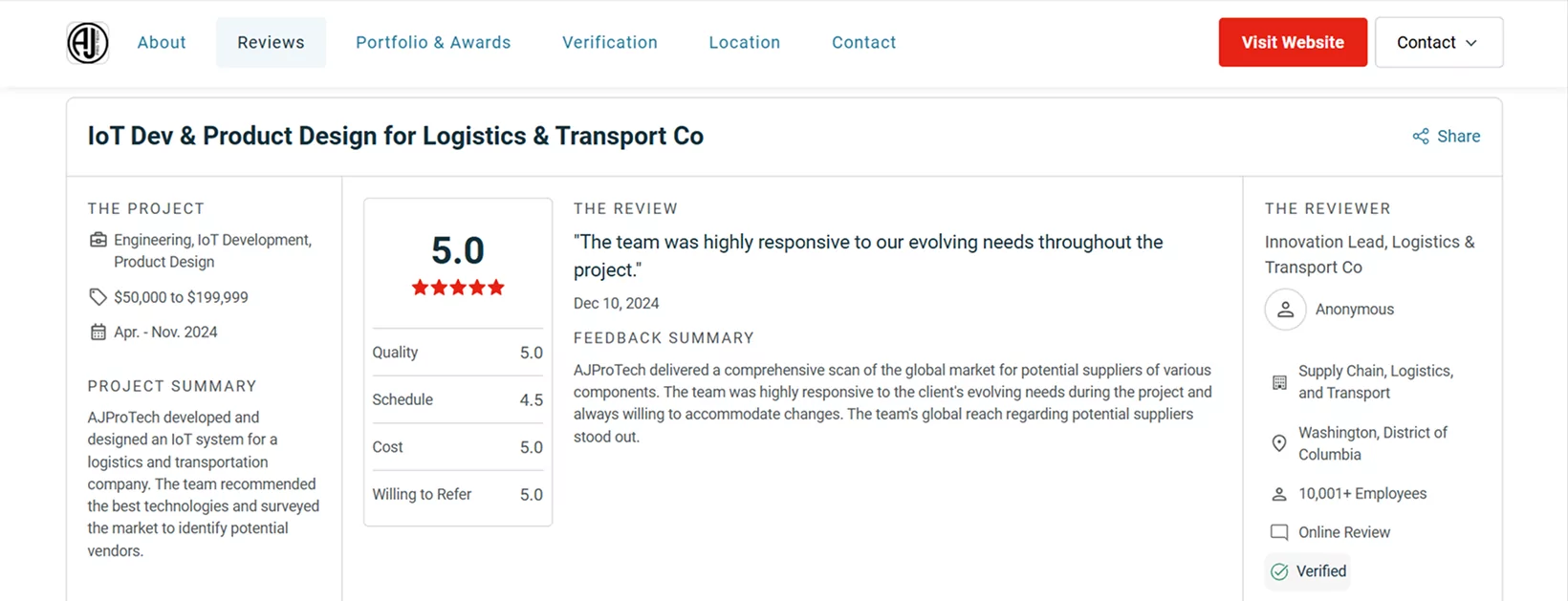This screenshot has width=1568, height=601.
Task: Open the review title heading
Action: tap(394, 136)
